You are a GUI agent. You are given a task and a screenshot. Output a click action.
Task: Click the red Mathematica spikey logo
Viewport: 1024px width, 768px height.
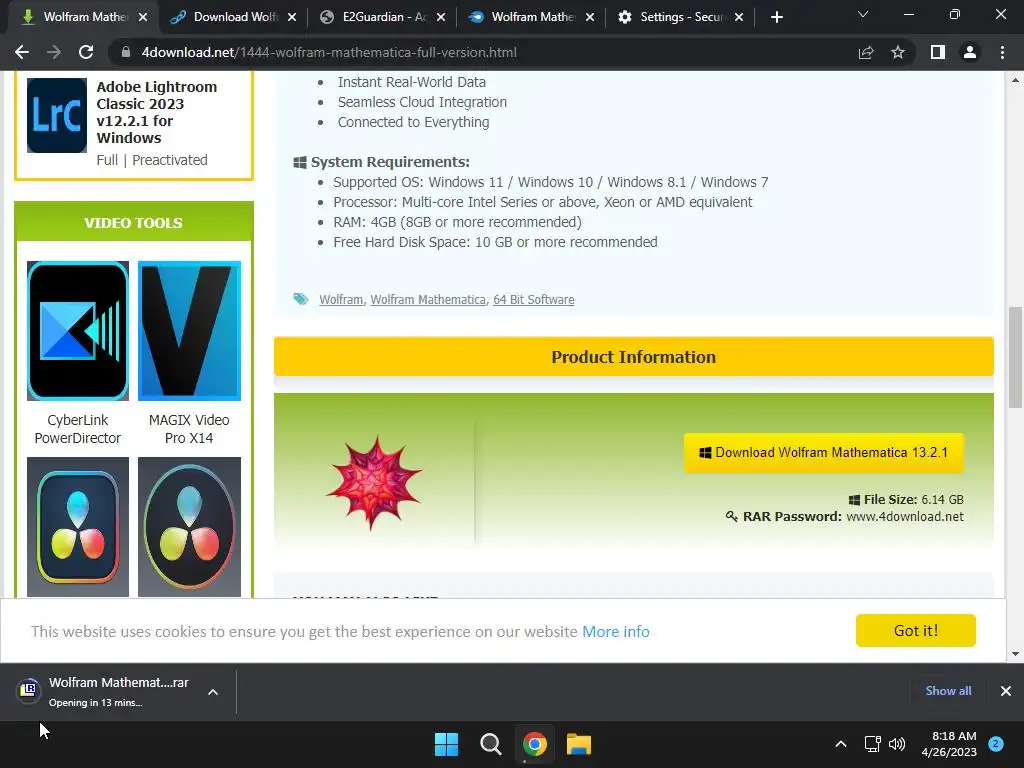(374, 482)
